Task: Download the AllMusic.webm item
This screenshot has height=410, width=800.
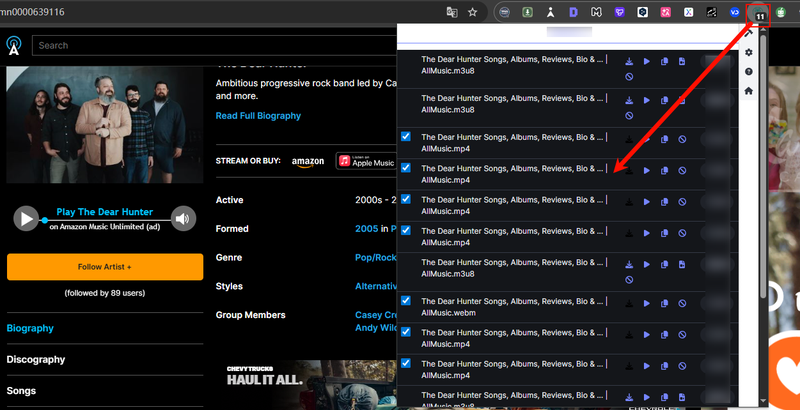Action: point(629,303)
